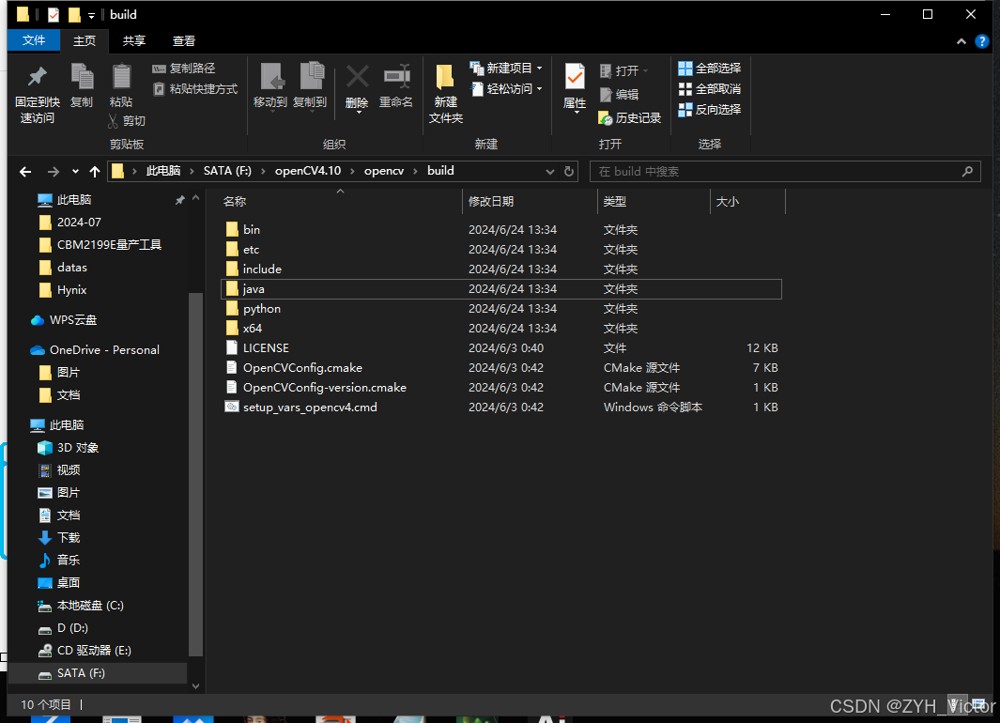Open the CBM2199E folder in sidebar

pos(100,245)
